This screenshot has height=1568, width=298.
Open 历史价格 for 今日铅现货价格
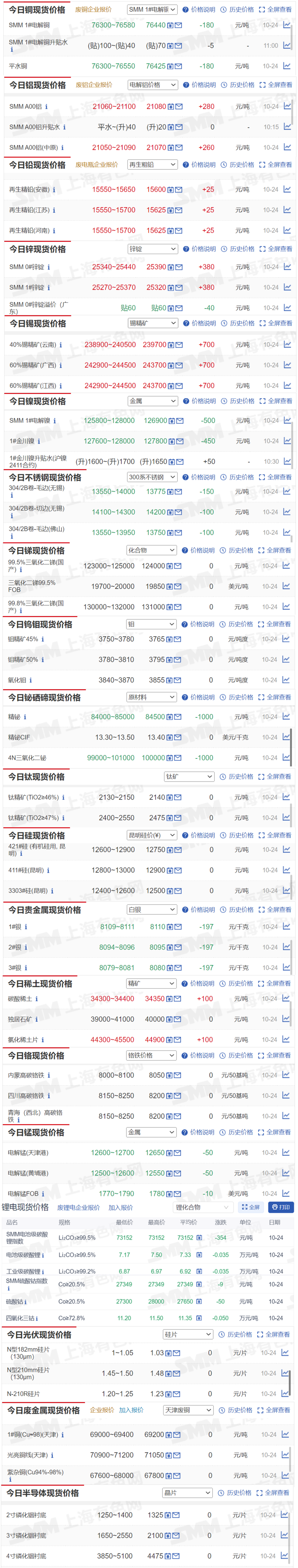pos(238,165)
